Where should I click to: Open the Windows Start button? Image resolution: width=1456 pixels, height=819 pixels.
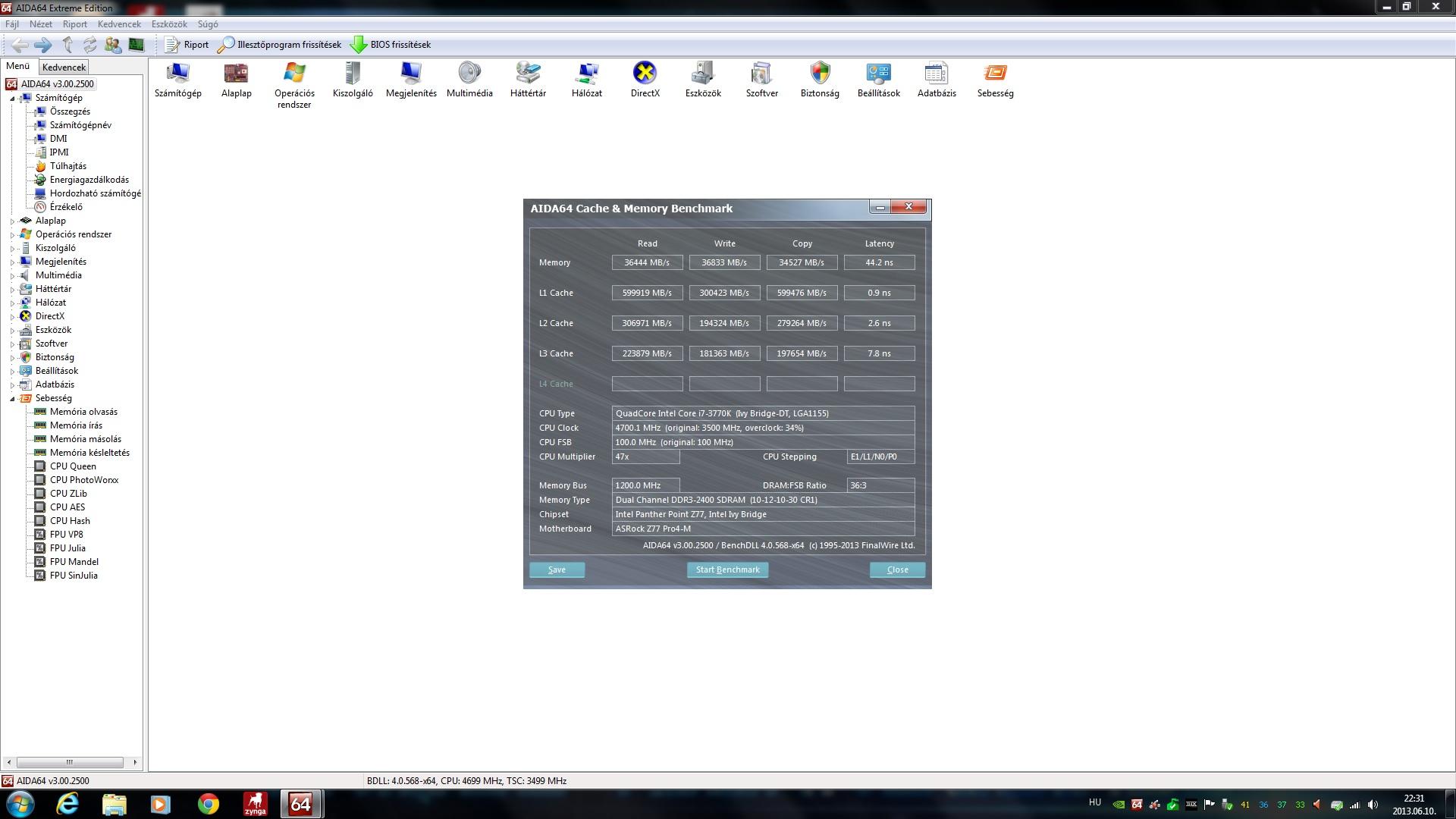pyautogui.click(x=20, y=804)
